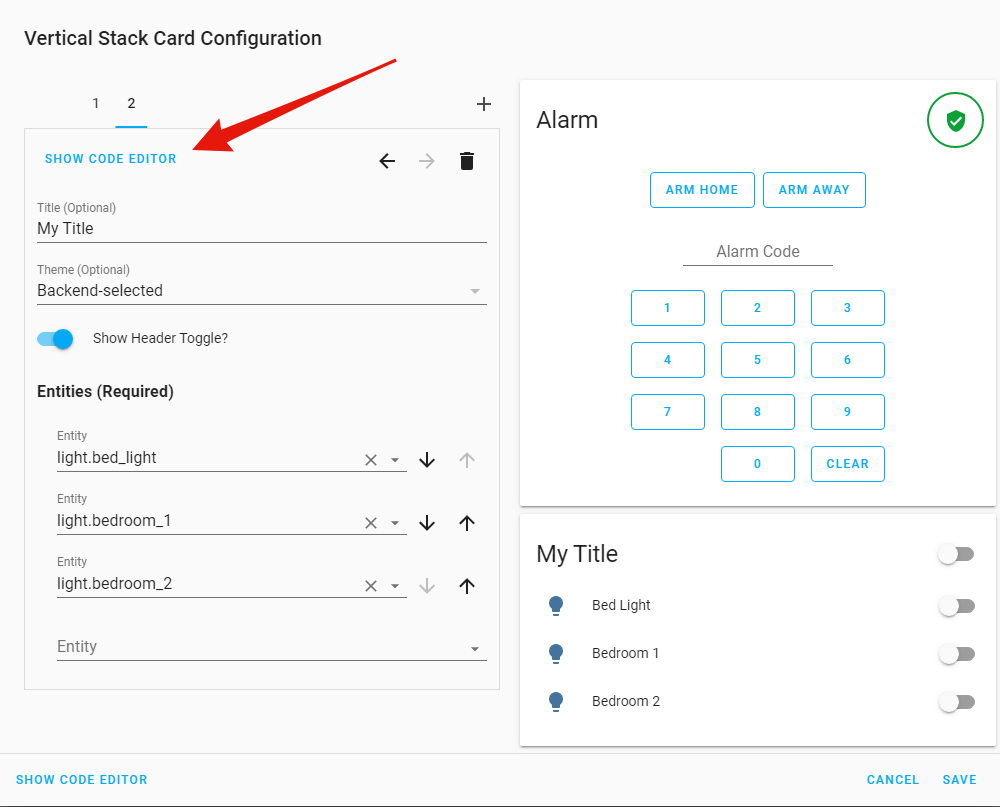Clear the light.bedroom_1 entity
1000x807 pixels.
[x=371, y=523]
